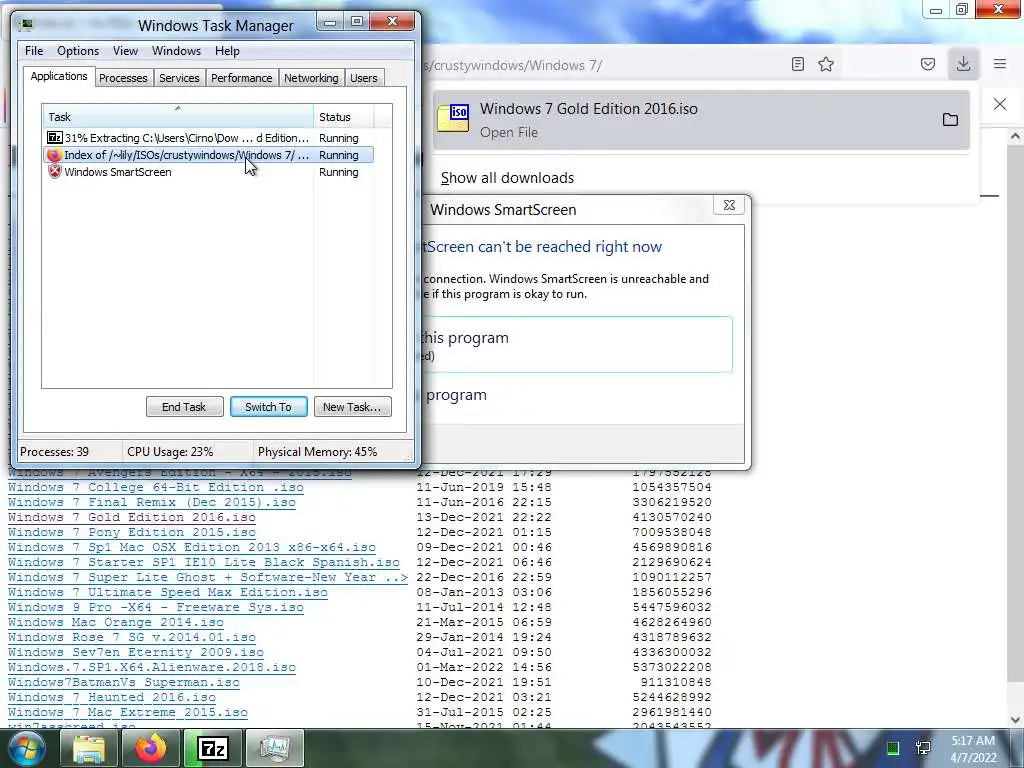This screenshot has height=768, width=1024.
Task: Open Windows 7 Pony Edition 2015.iso link
Action: (131, 532)
